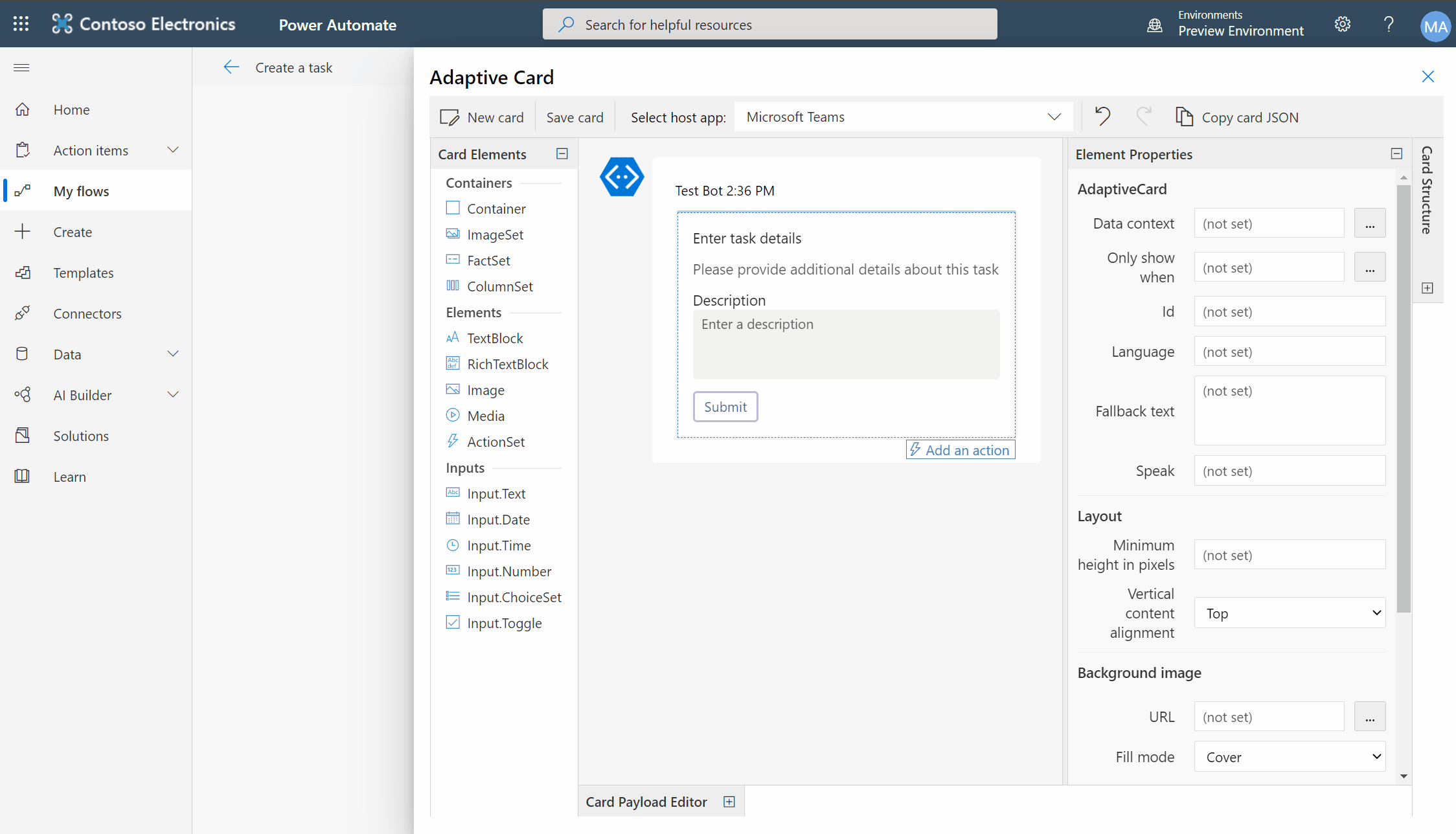Open the app launcher waffle icon
The image size is (1456, 834).
21,24
